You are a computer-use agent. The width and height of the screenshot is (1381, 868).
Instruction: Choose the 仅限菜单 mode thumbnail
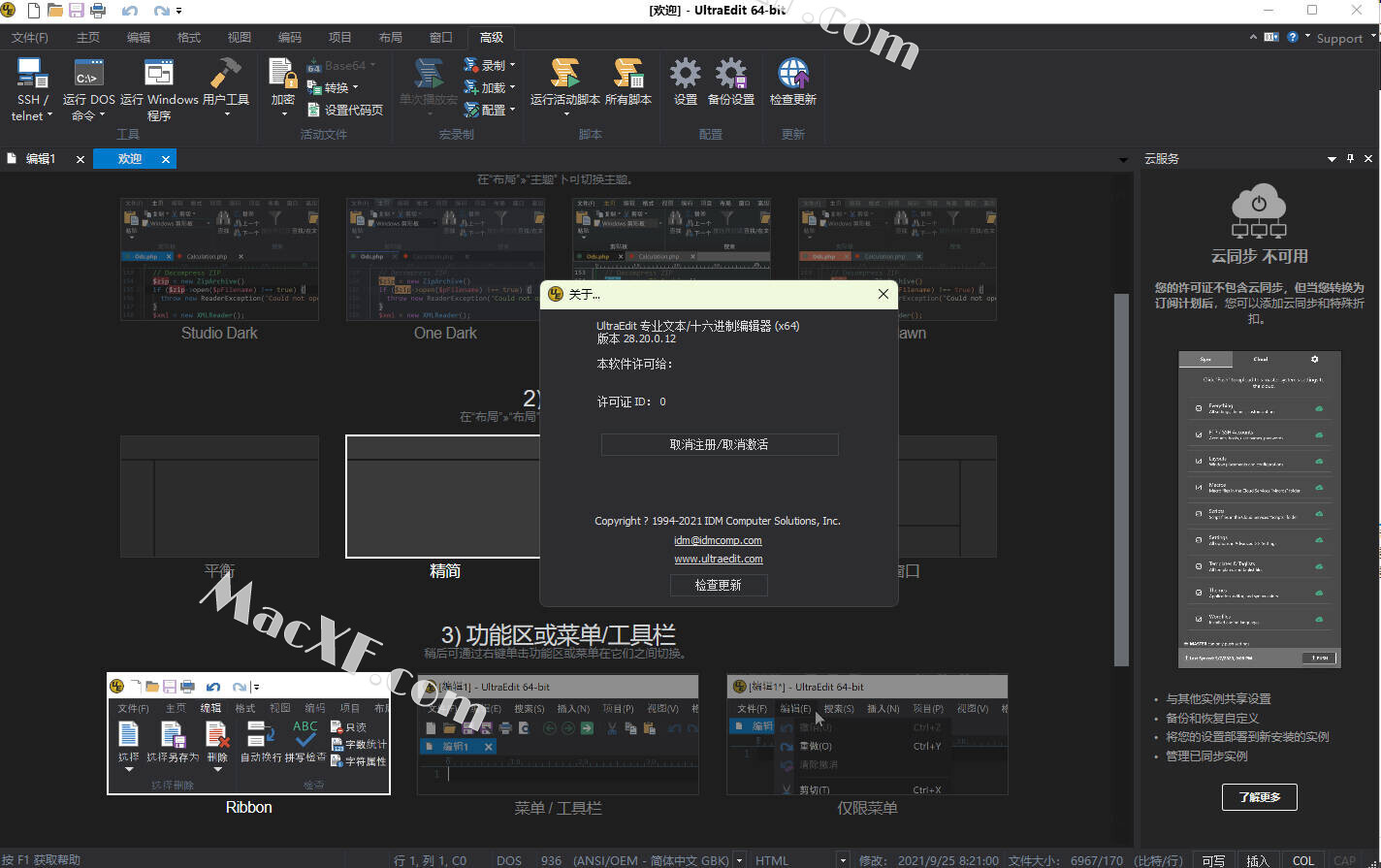pos(867,734)
